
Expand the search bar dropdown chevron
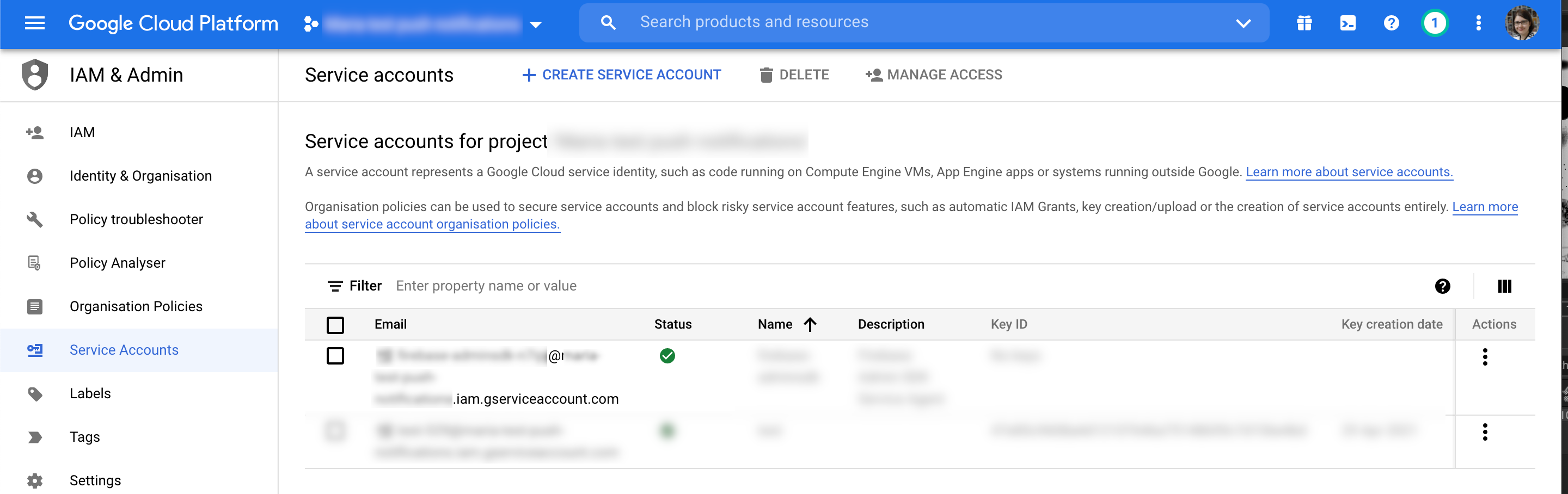pyautogui.click(x=1243, y=23)
